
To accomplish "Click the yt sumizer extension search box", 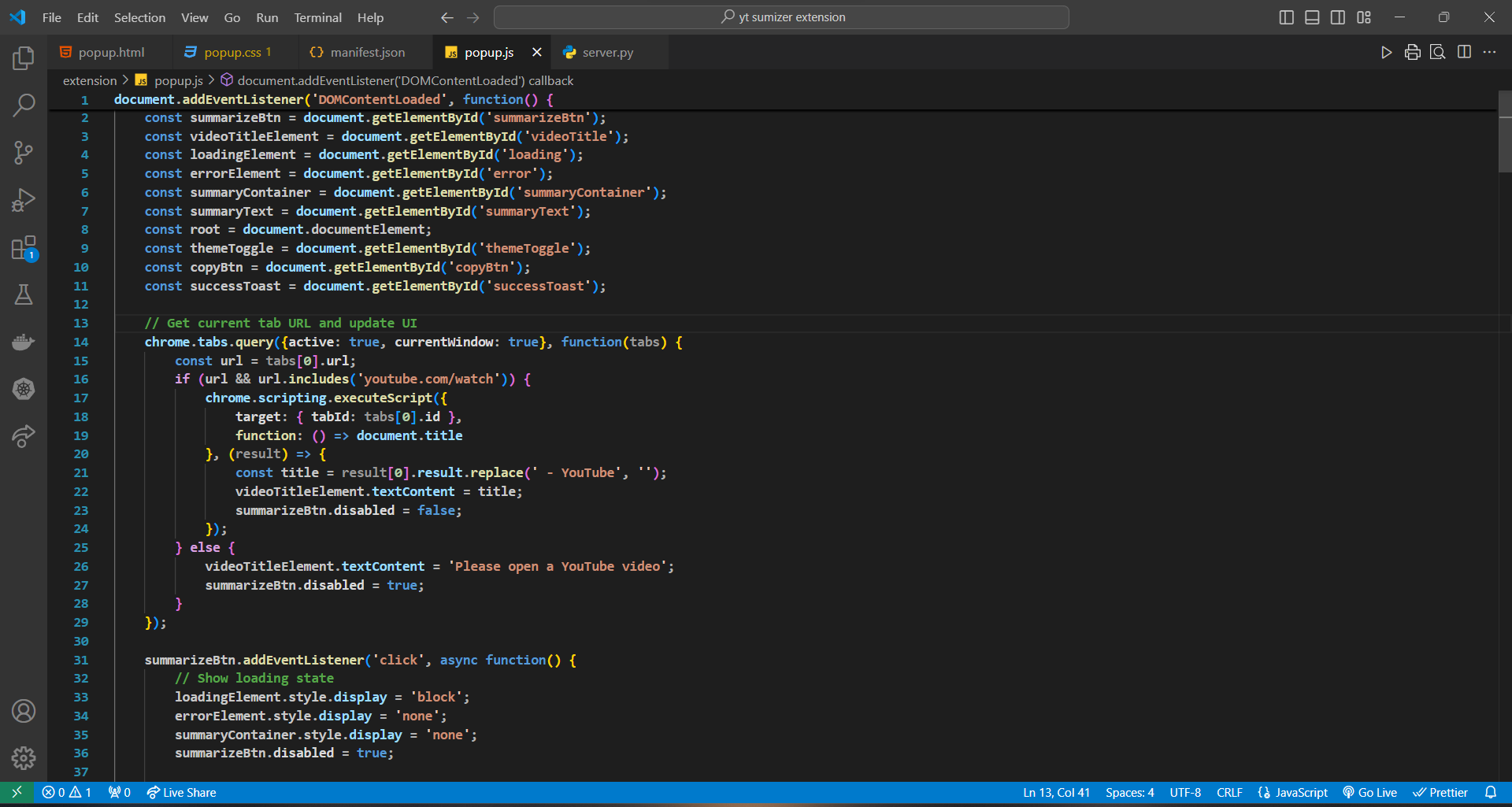I will point(781,17).
